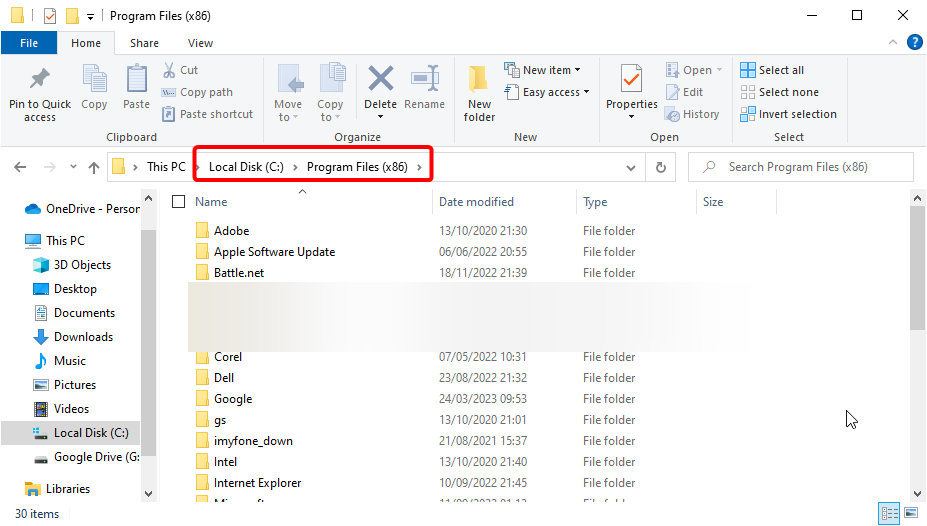Open the File menu tab
Screen dimensions: 927x526
(x=29, y=43)
